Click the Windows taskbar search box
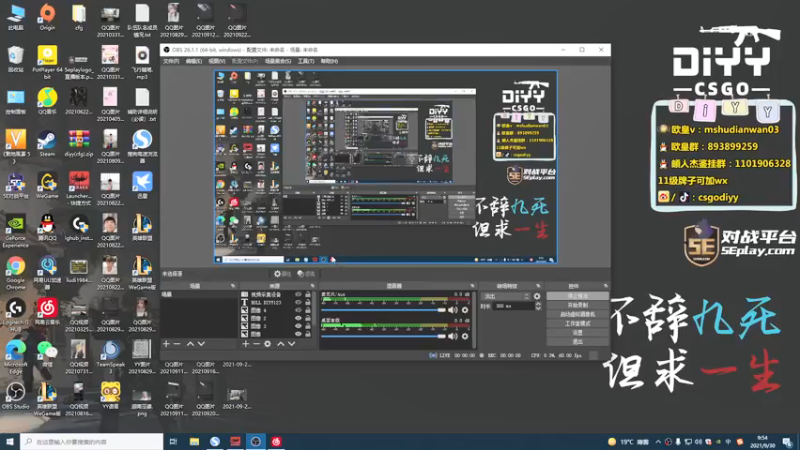Image resolution: width=800 pixels, height=450 pixels. tap(92, 442)
